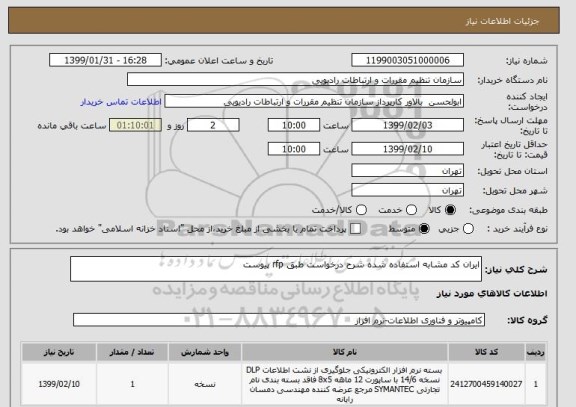
Task: Click the response deadline date 1399/02/03
Action: (x=407, y=125)
